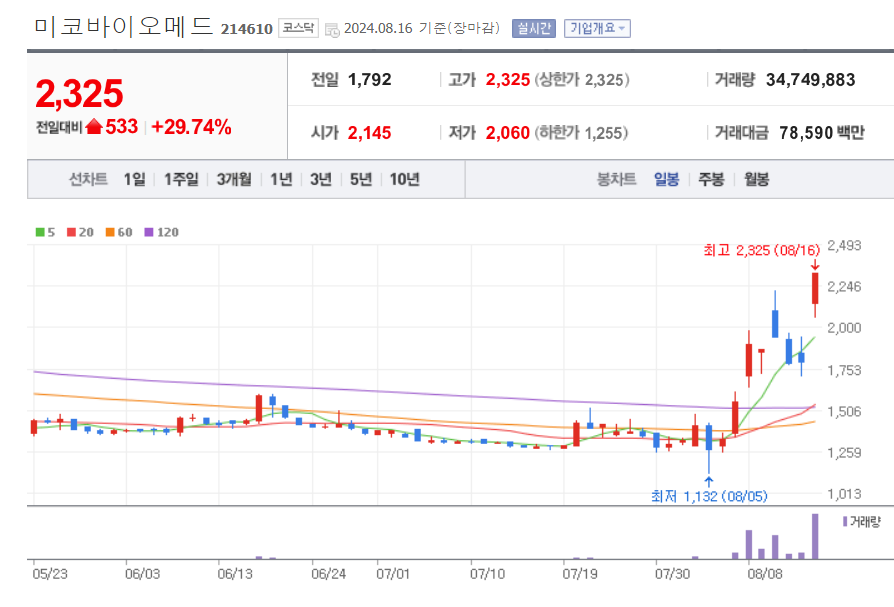Click the tallest volume bar near 08/08
Image resolution: width=894 pixels, height=607 pixels.
click(x=816, y=538)
